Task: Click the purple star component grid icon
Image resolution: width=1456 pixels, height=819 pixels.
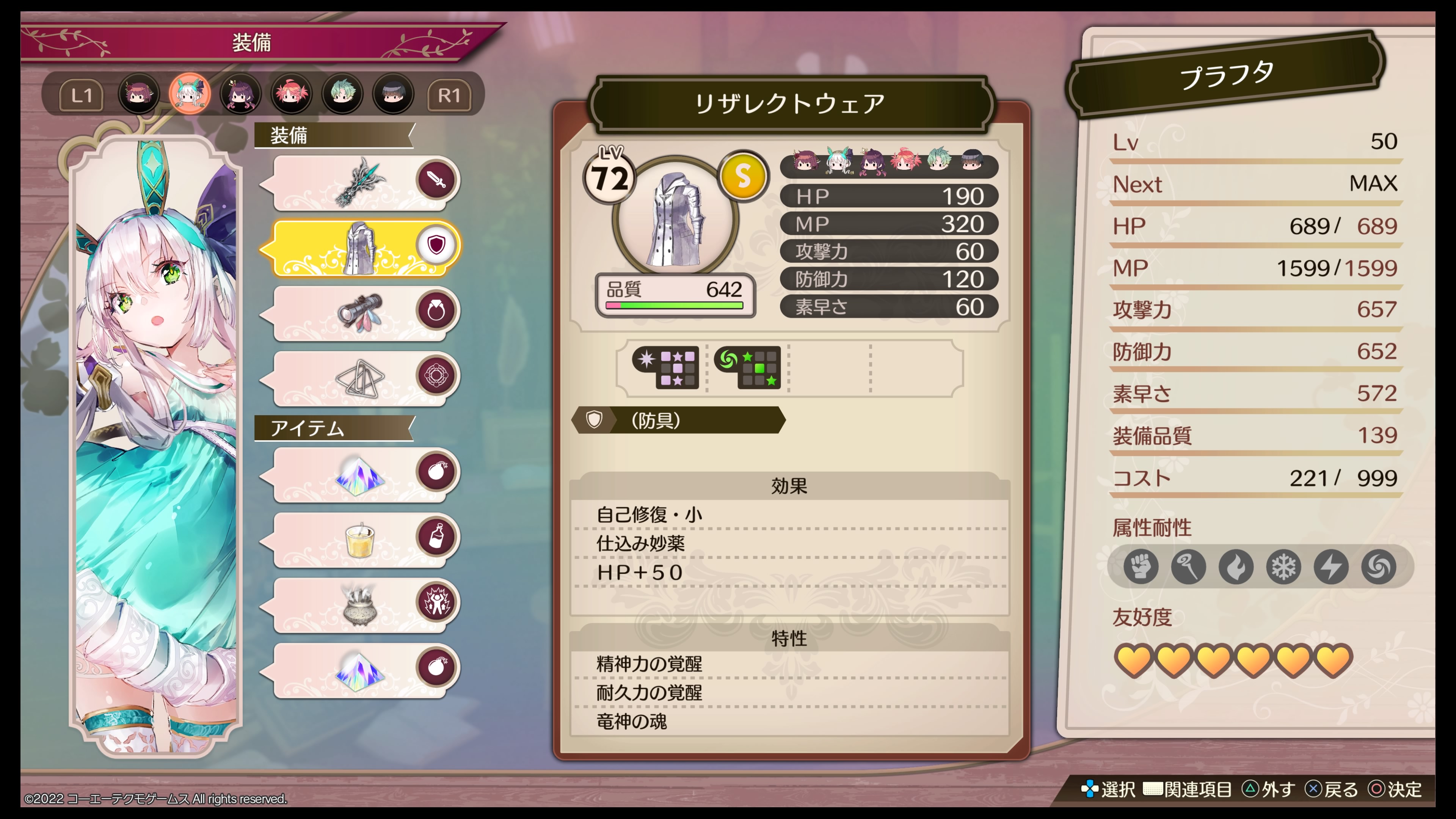Action: point(666,367)
